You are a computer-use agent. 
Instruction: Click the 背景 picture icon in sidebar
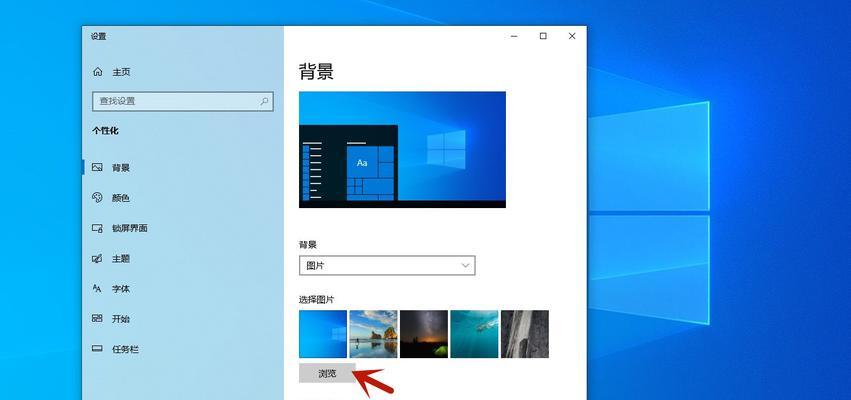(97, 168)
